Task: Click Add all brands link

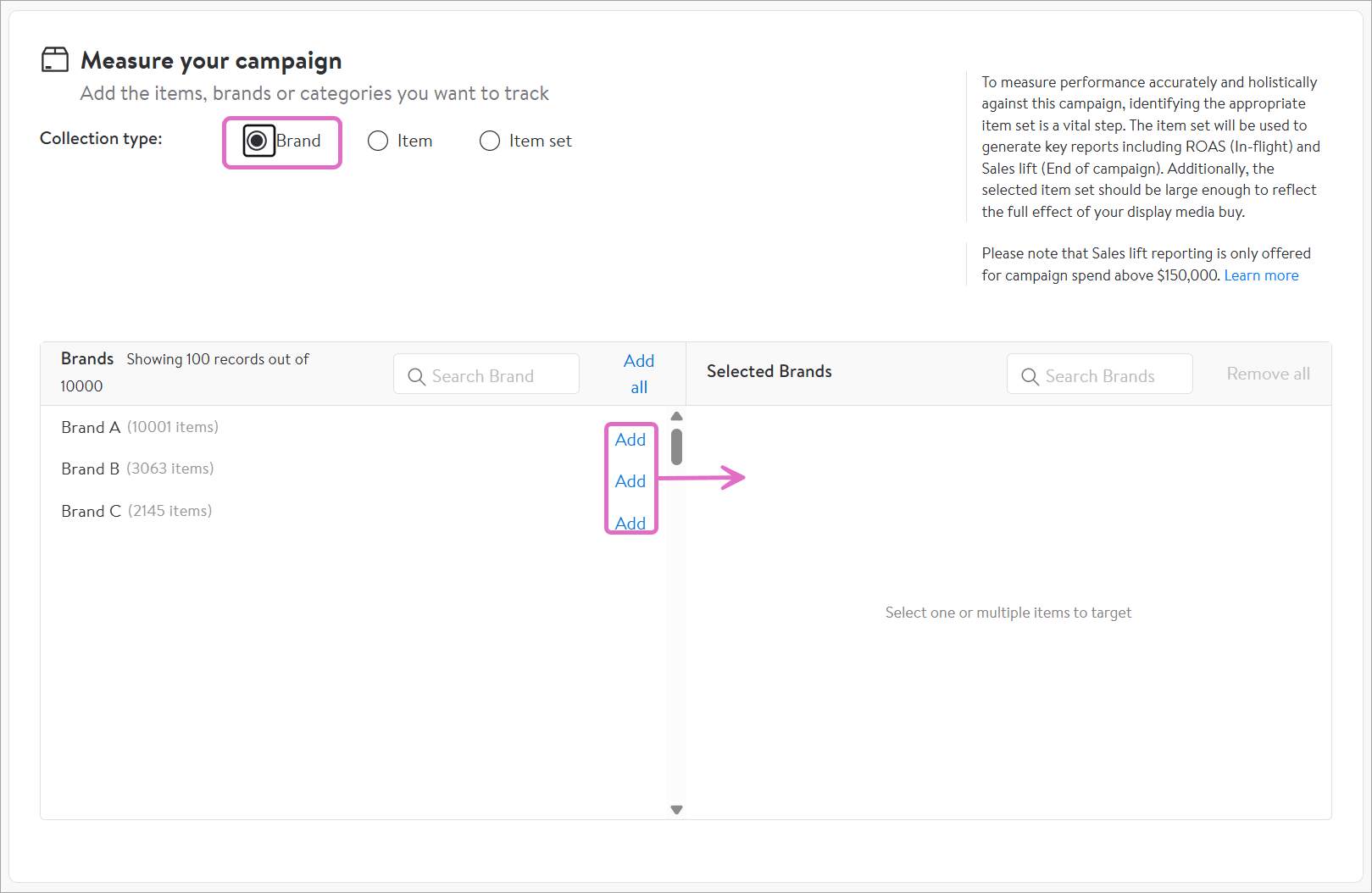Action: point(639,374)
